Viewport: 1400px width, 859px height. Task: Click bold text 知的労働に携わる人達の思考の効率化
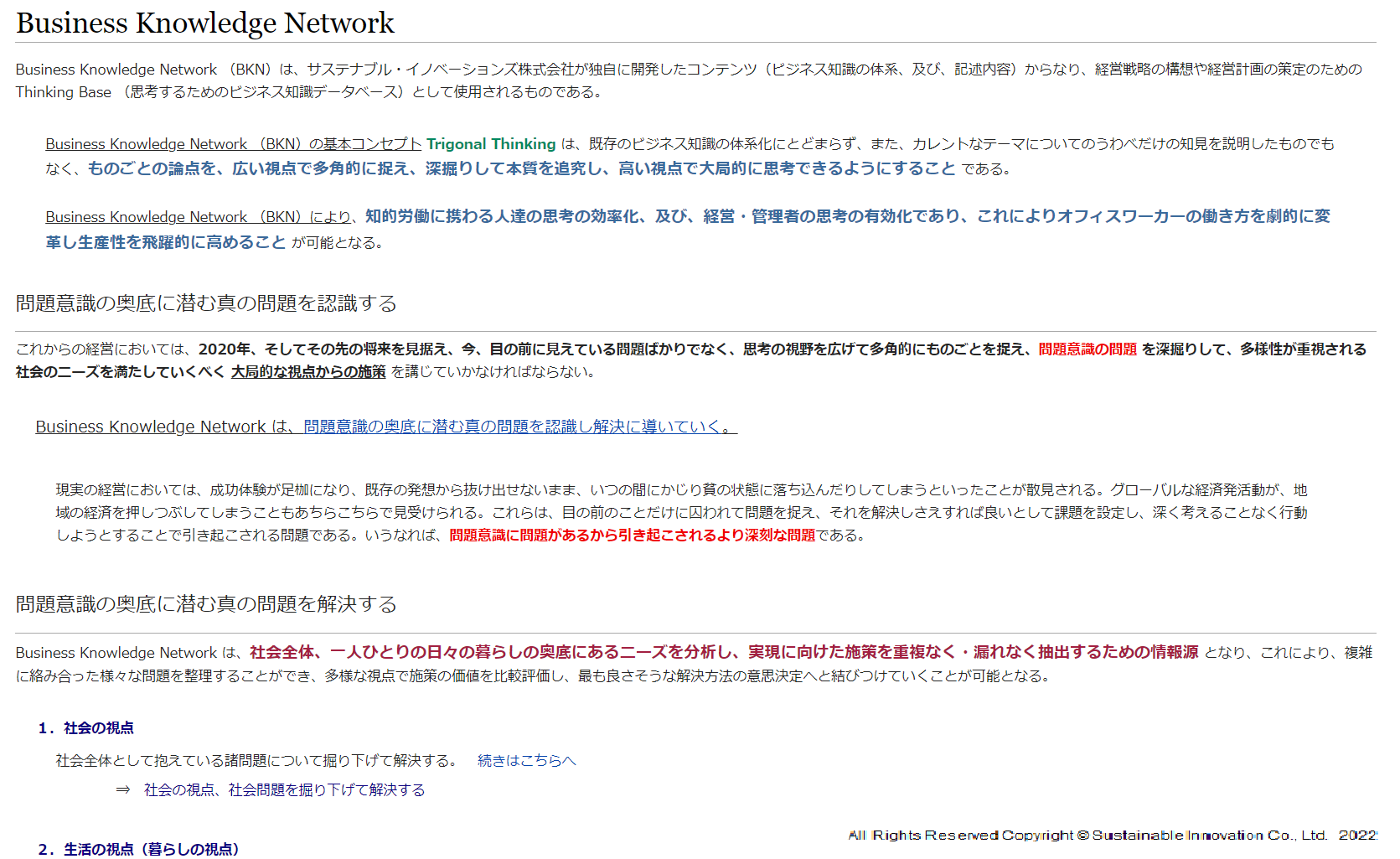coord(502,216)
